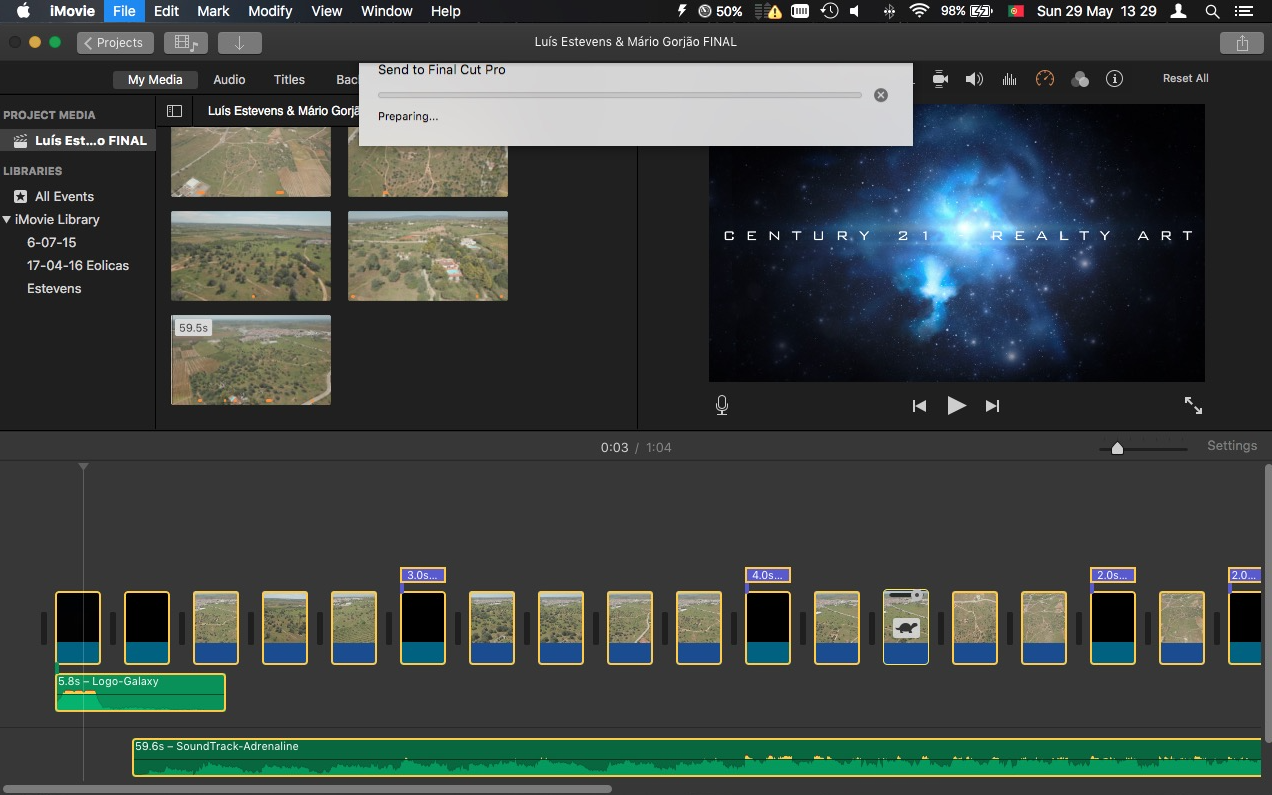Open the Apple menu
Screen dimensions: 1272x795
[23, 11]
